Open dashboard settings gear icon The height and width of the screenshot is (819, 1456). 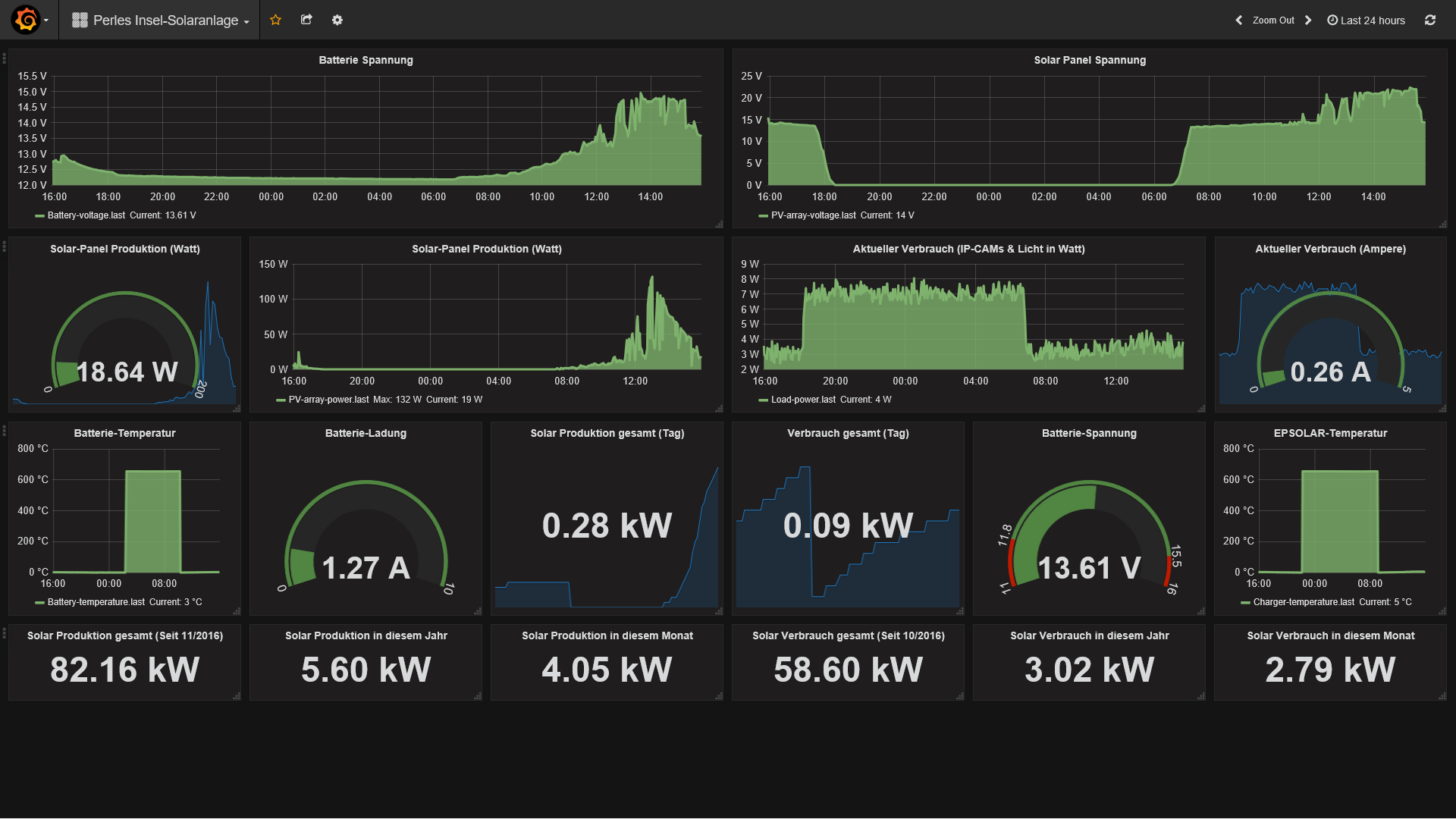pos(337,20)
